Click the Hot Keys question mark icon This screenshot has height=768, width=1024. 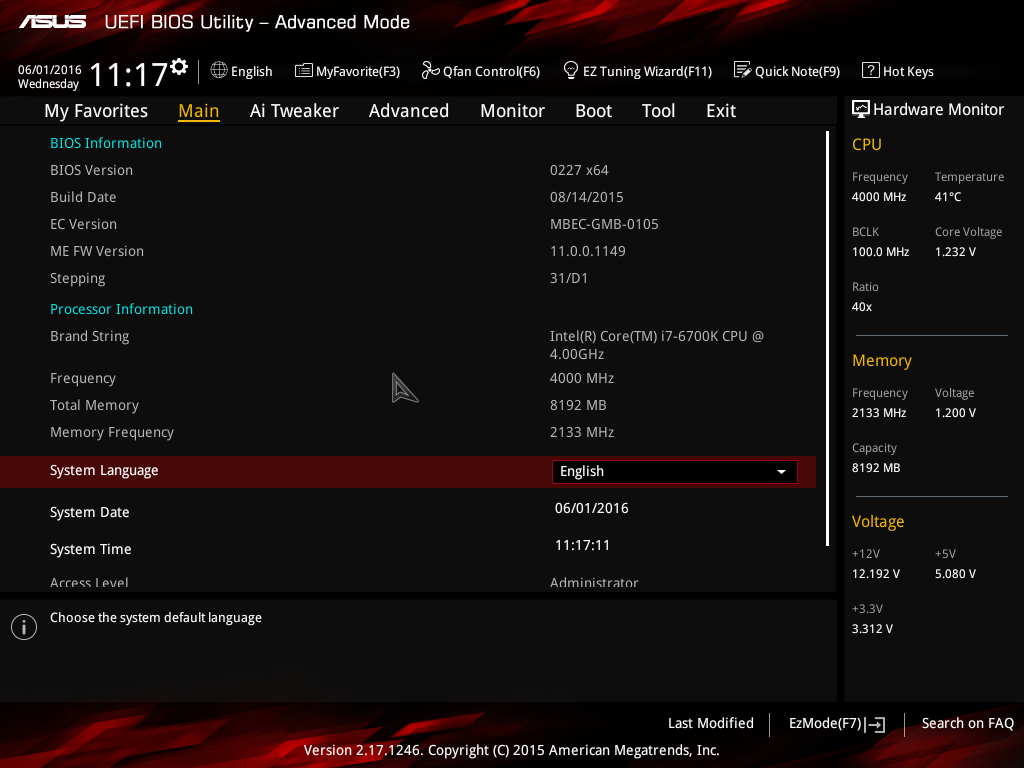coord(871,70)
